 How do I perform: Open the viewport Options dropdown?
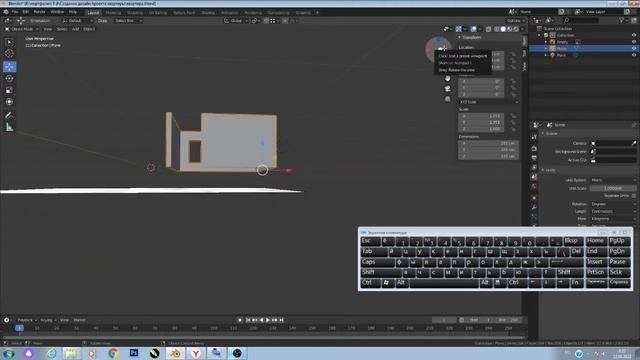516,20
